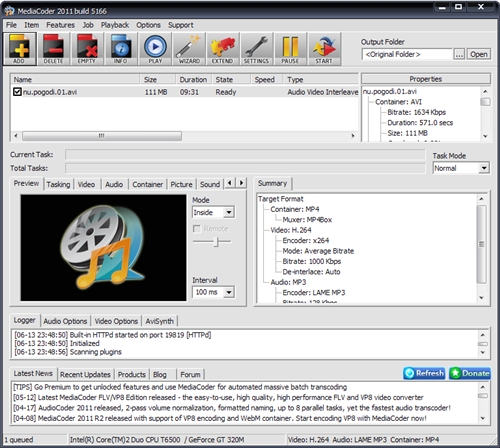500x448 pixels.
Task: Click the EMPTY list toolbar icon
Action: [87, 49]
